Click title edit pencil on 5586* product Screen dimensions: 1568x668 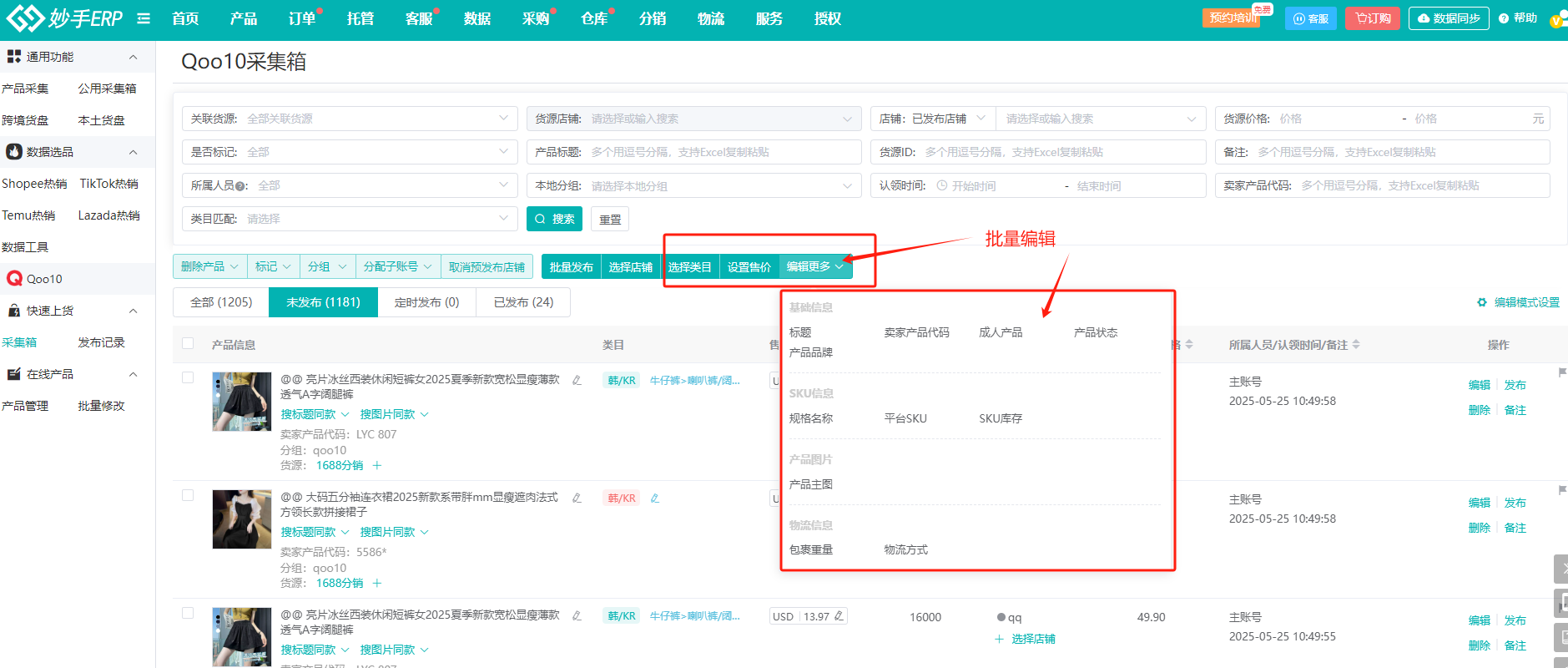coord(577,498)
